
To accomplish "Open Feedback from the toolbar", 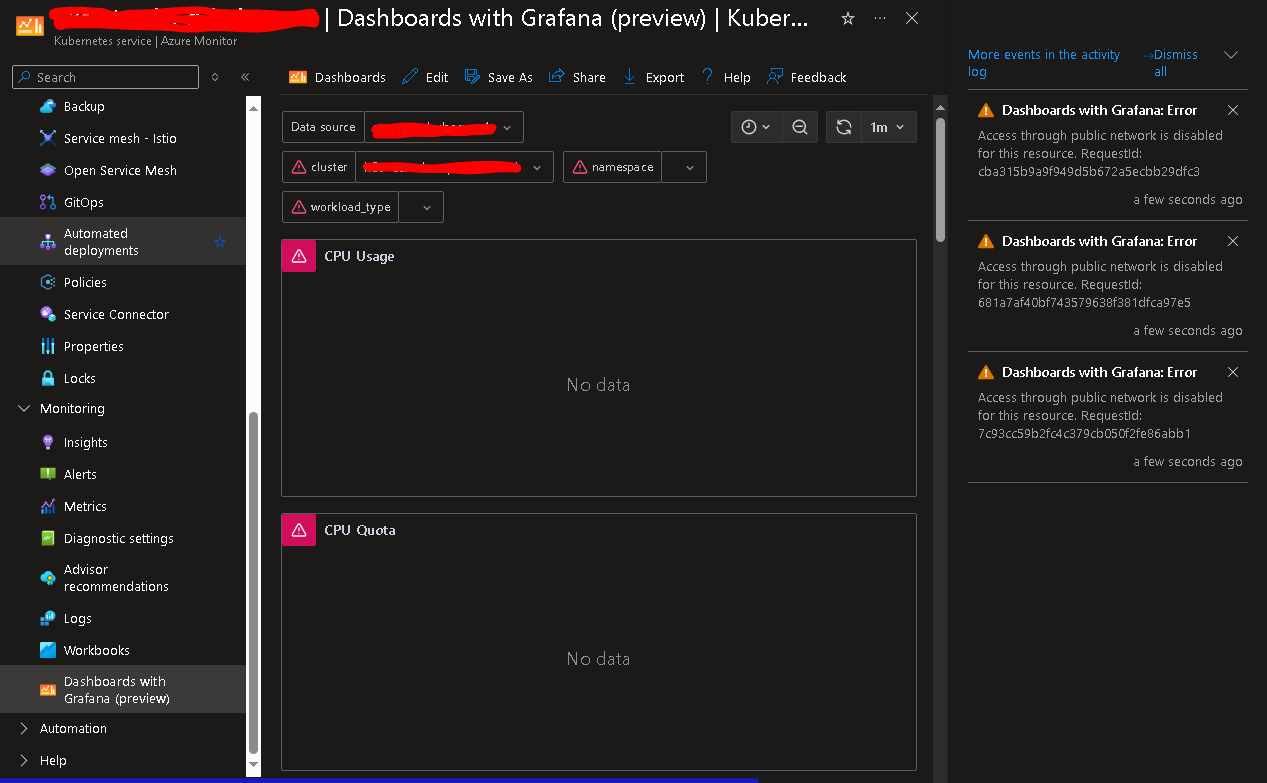I will [807, 77].
